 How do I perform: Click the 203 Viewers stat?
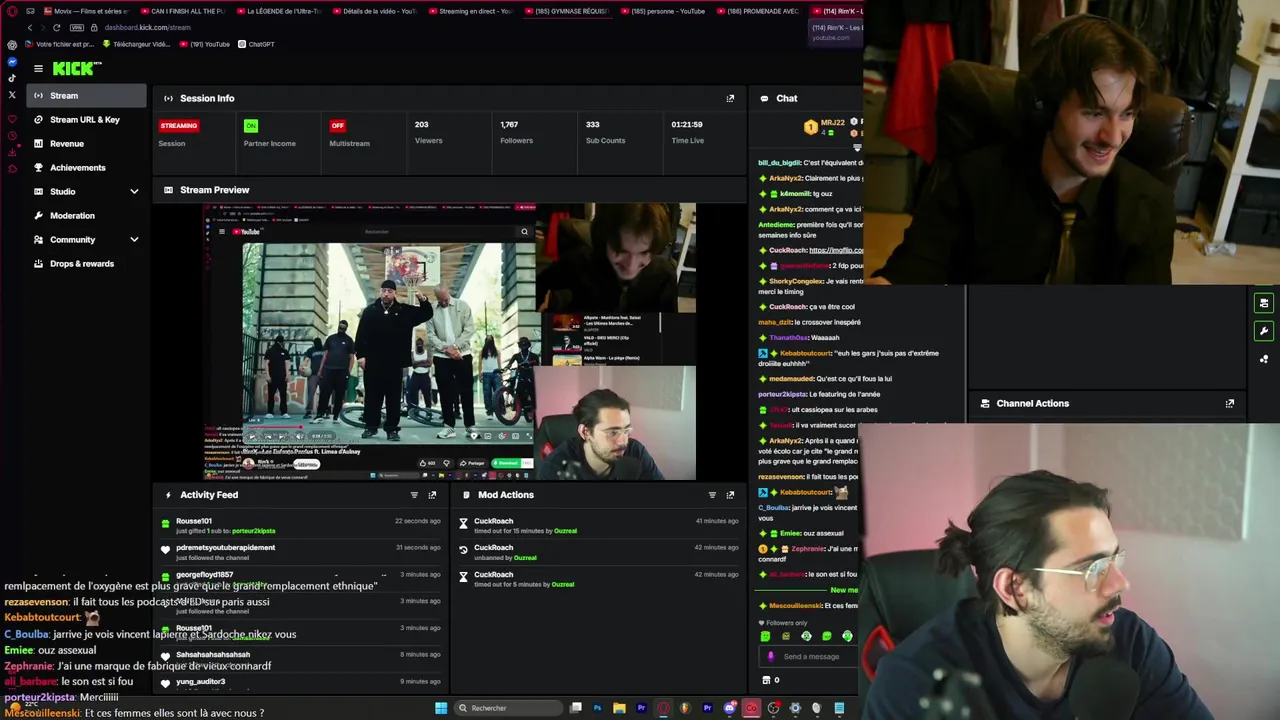[428, 132]
